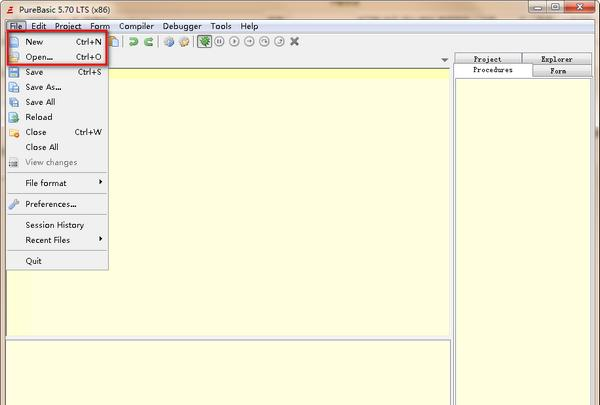The width and height of the screenshot is (600, 405).
Task: Click the Kill Program X toolbar icon
Action: [x=294, y=41]
